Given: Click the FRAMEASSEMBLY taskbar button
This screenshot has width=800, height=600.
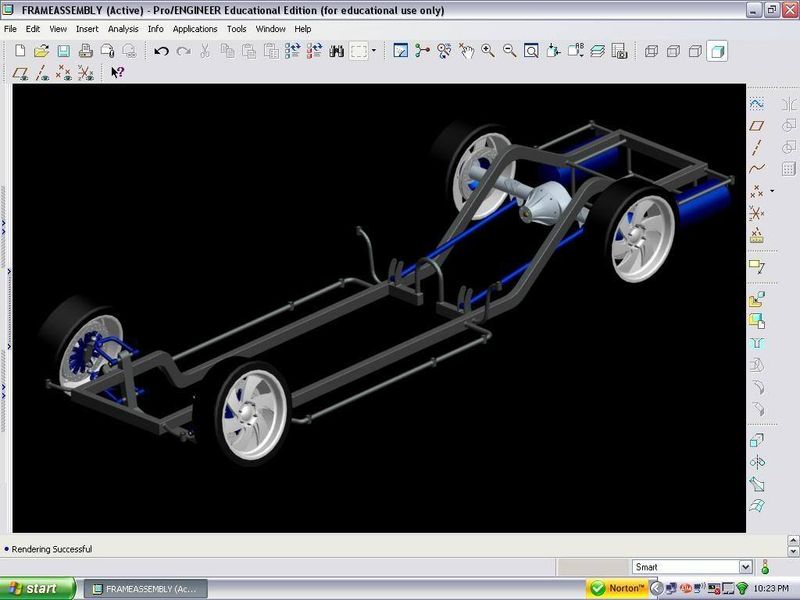Looking at the screenshot, I should tap(143, 588).
